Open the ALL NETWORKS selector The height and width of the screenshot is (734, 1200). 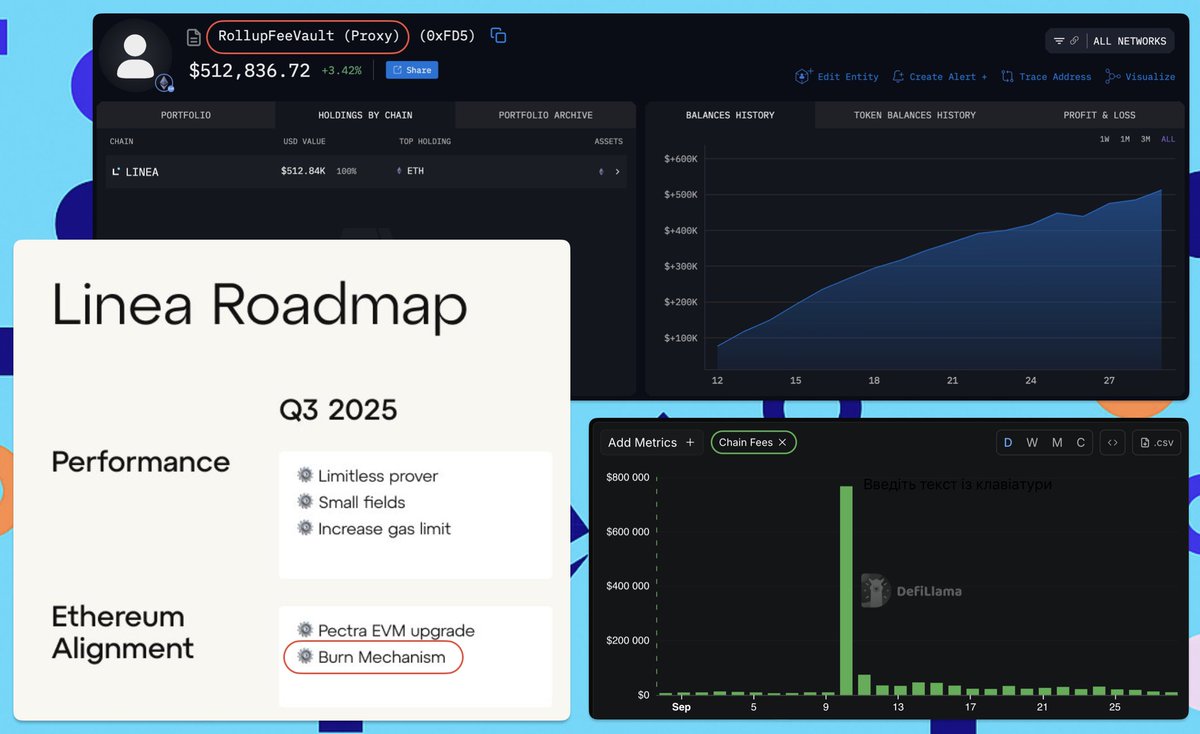click(1131, 41)
